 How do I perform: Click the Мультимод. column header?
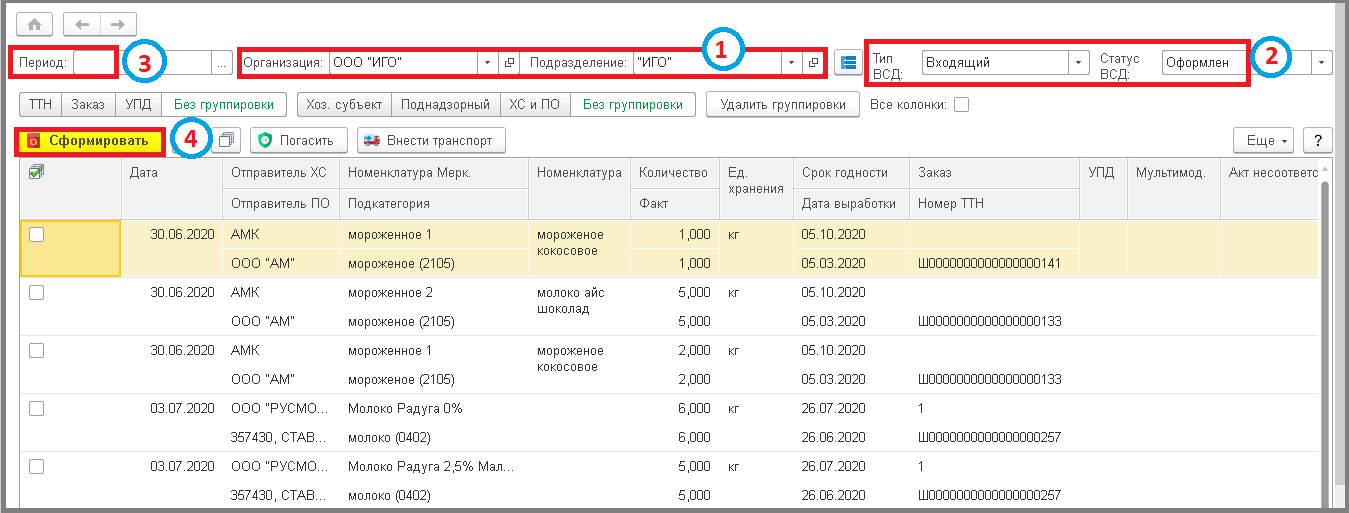pos(1174,188)
